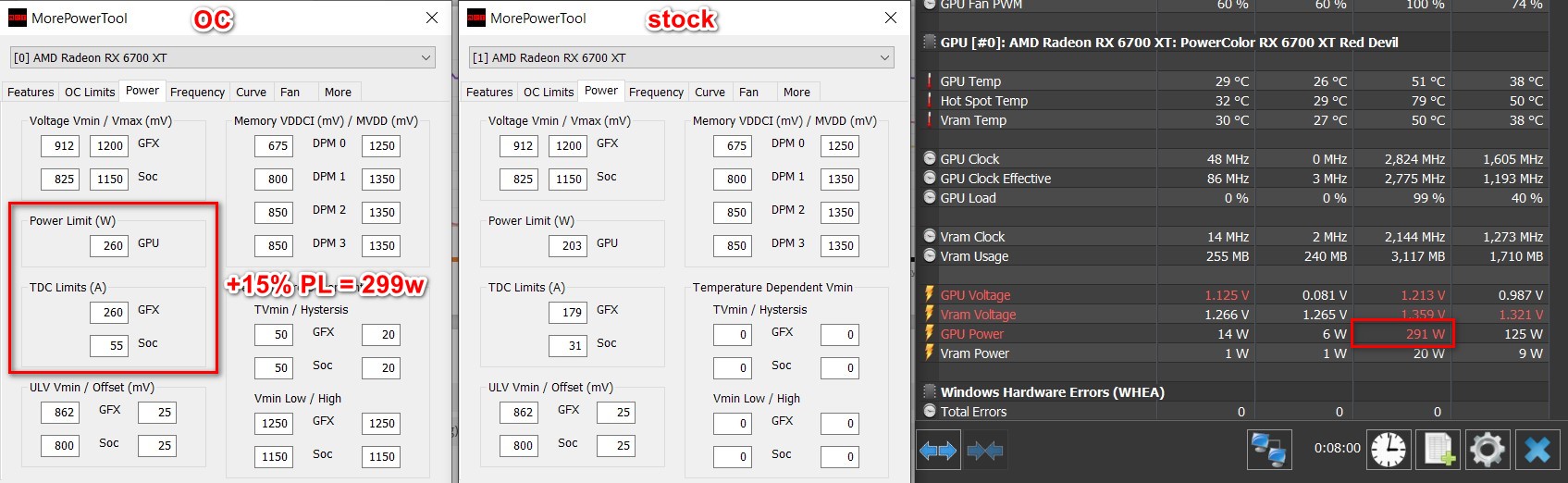Viewport: 1568px width, 483px height.
Task: Click HWiNFO expand columns arrows icon
Action: (937, 451)
